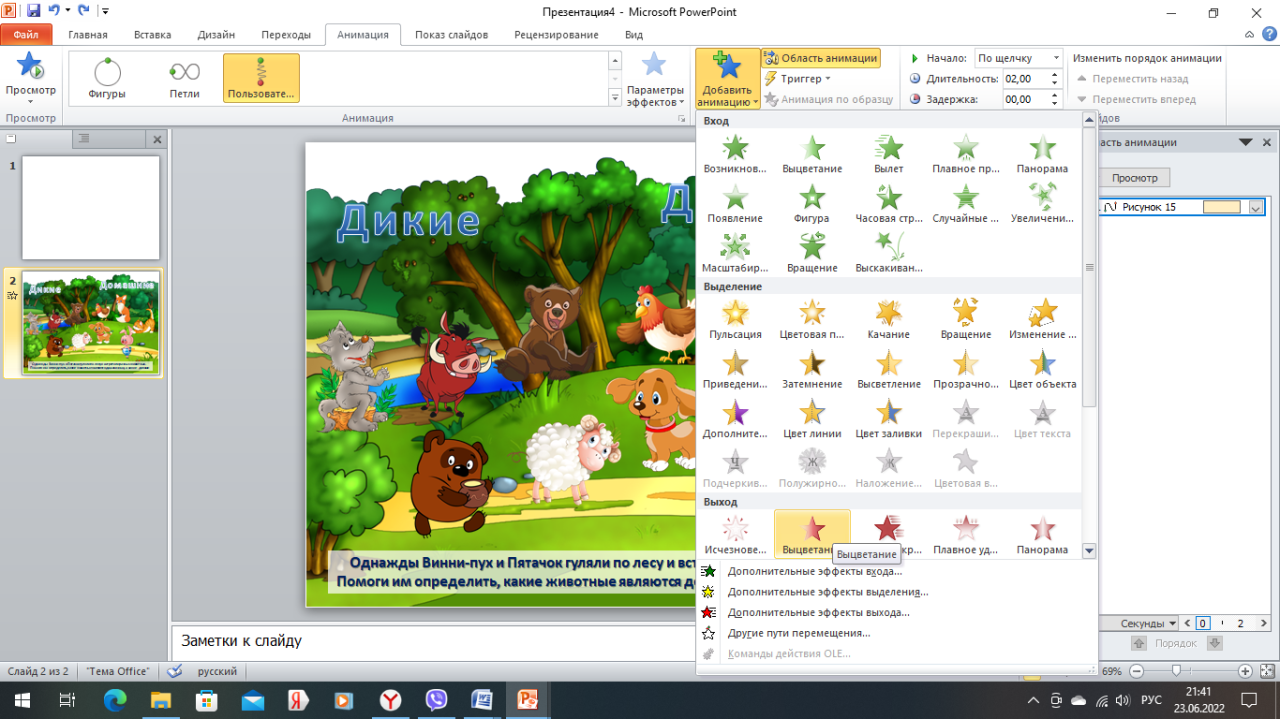Viewport: 1280px width, 719px height.
Task: Increase the Длительность value
Action: pos(1054,74)
